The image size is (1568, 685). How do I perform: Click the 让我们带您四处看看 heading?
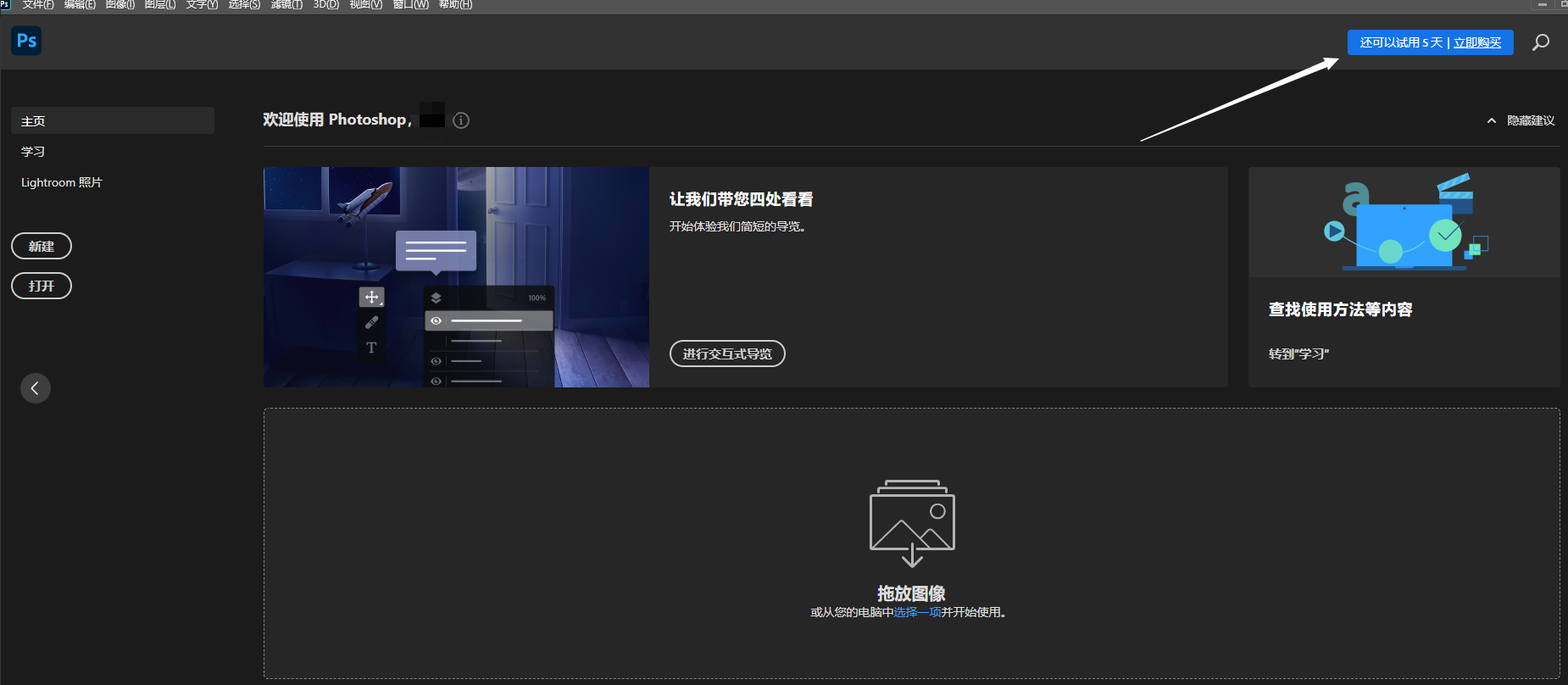[x=741, y=199]
